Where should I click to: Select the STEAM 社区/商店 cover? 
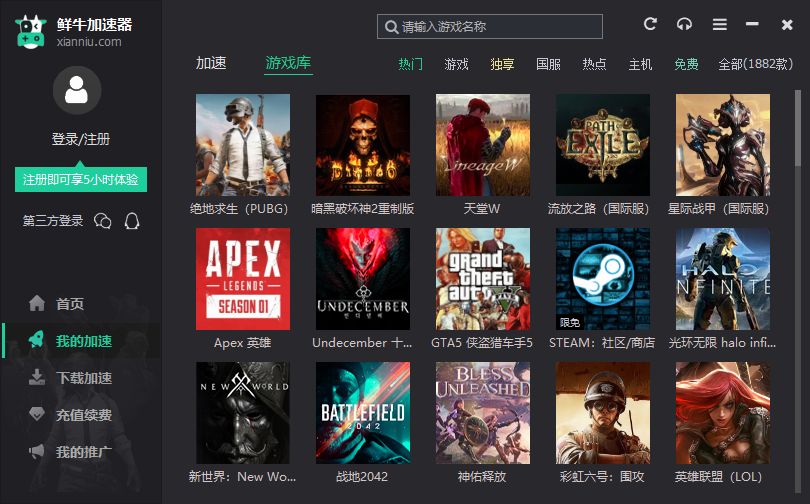(603, 279)
